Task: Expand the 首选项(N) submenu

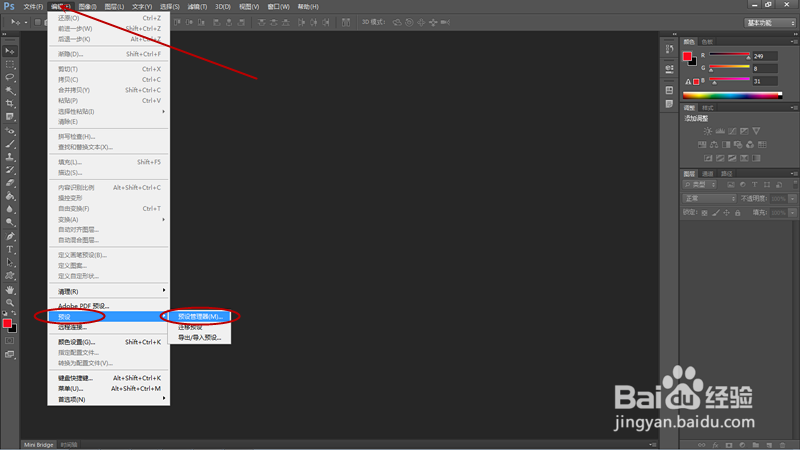Action: point(109,399)
